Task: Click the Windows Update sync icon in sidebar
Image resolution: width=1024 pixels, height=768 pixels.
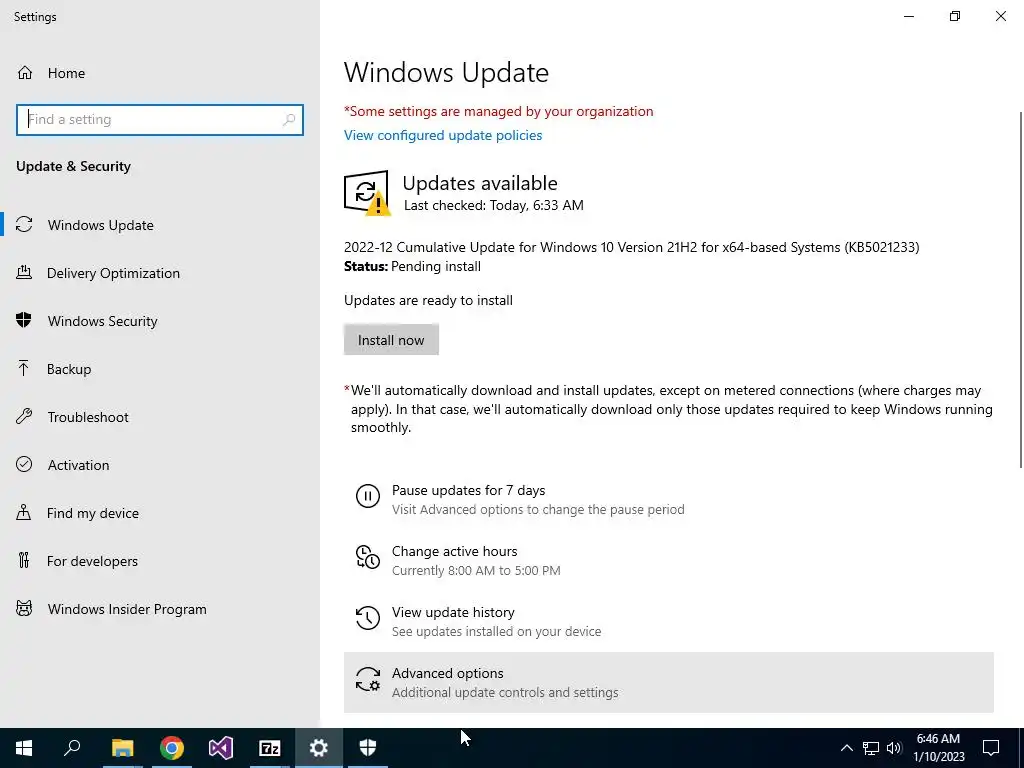Action: click(x=24, y=225)
